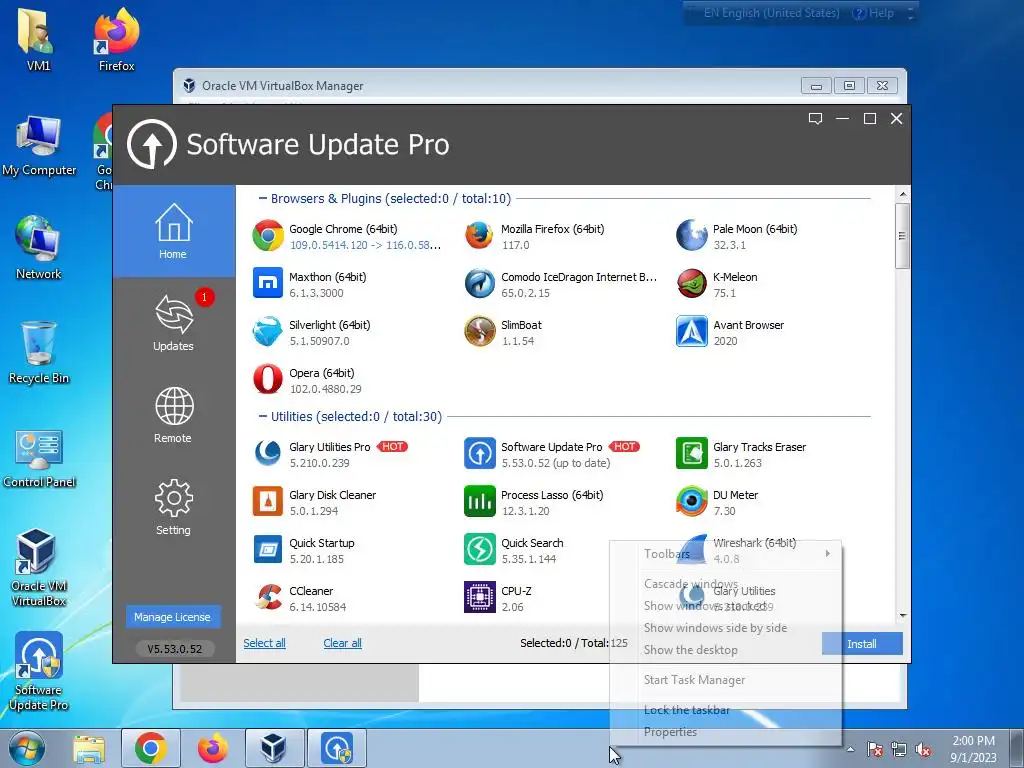Open the My Computer desktop icon
Viewport: 1024px width, 768px height.
coord(39,146)
